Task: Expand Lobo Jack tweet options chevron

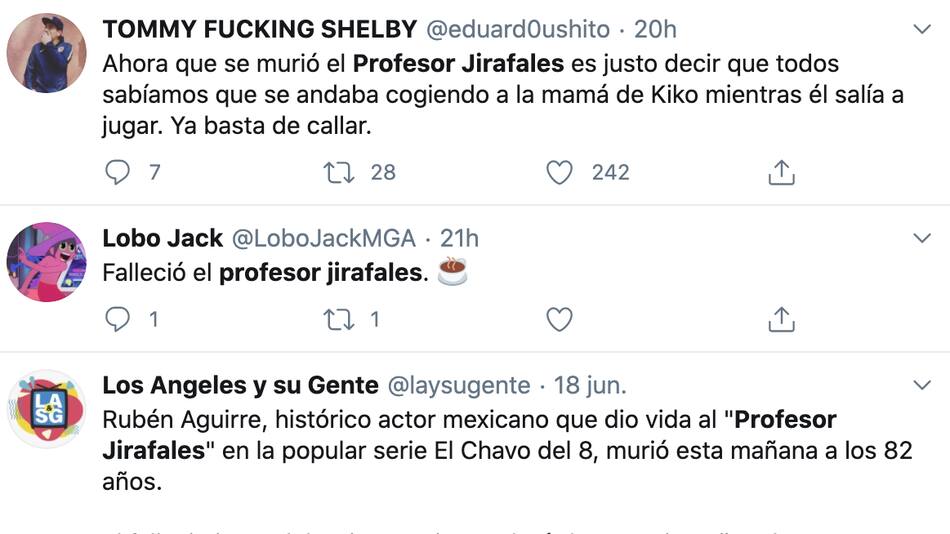Action: tap(922, 238)
